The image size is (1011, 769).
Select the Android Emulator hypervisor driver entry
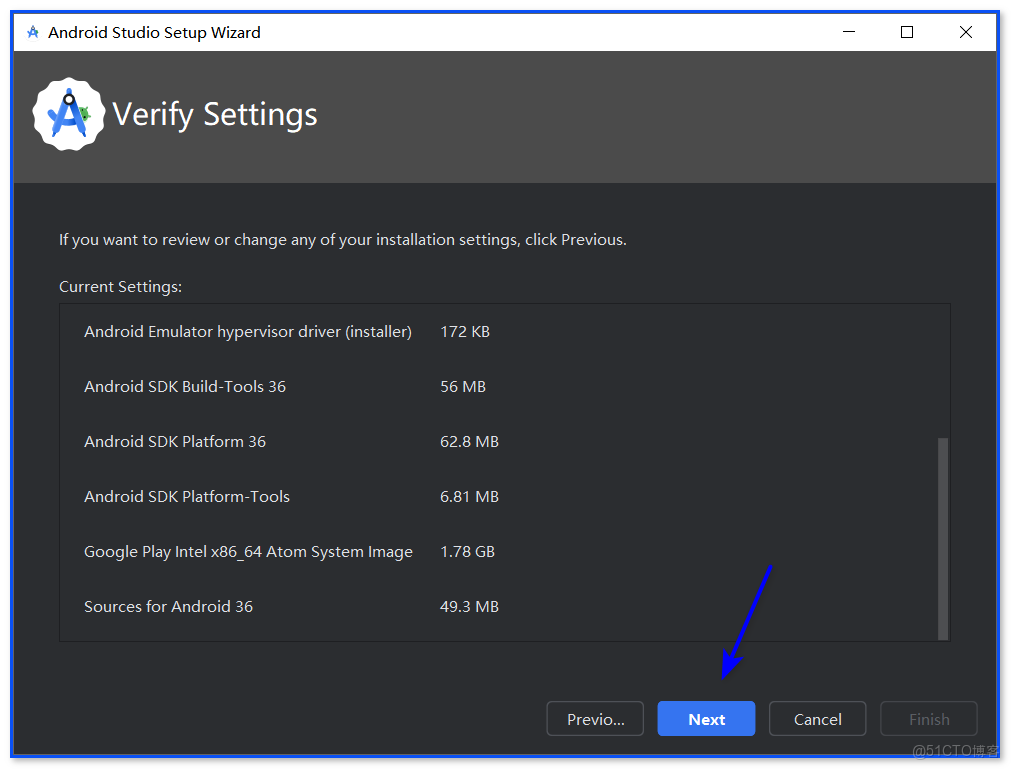pyautogui.click(x=247, y=331)
